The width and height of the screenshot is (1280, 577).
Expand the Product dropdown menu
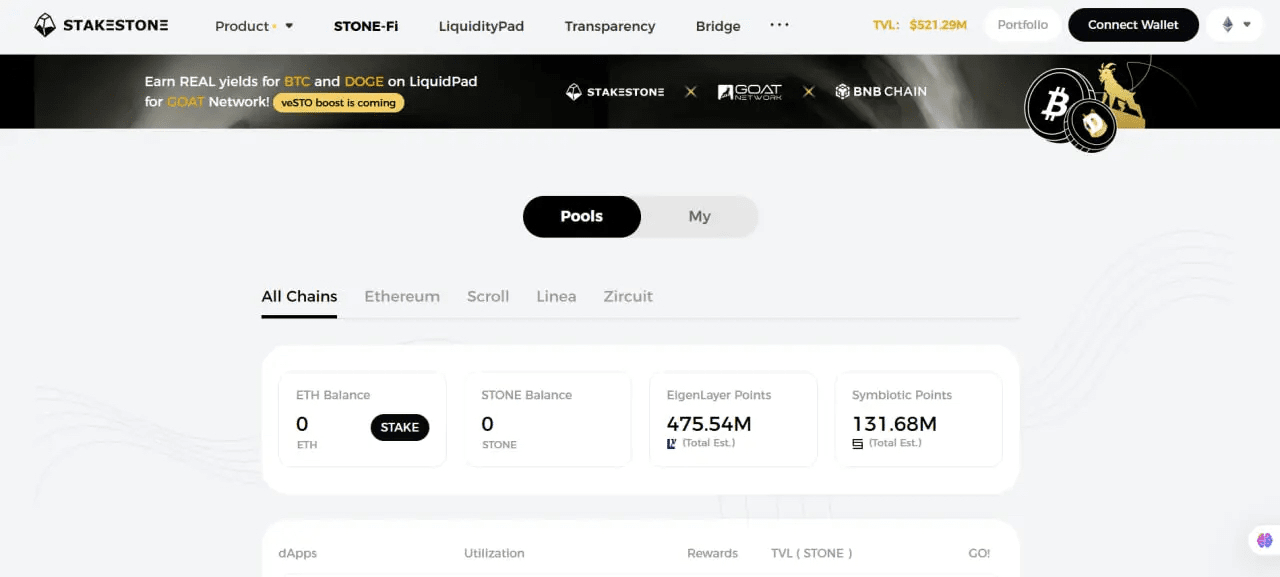click(x=254, y=26)
